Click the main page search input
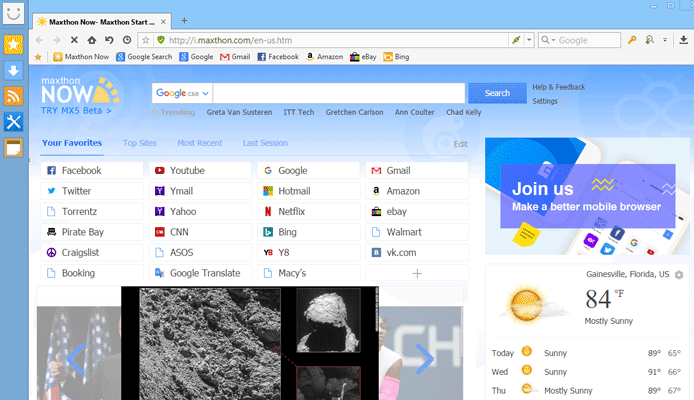The width and height of the screenshot is (694, 400). pyautogui.click(x=339, y=93)
